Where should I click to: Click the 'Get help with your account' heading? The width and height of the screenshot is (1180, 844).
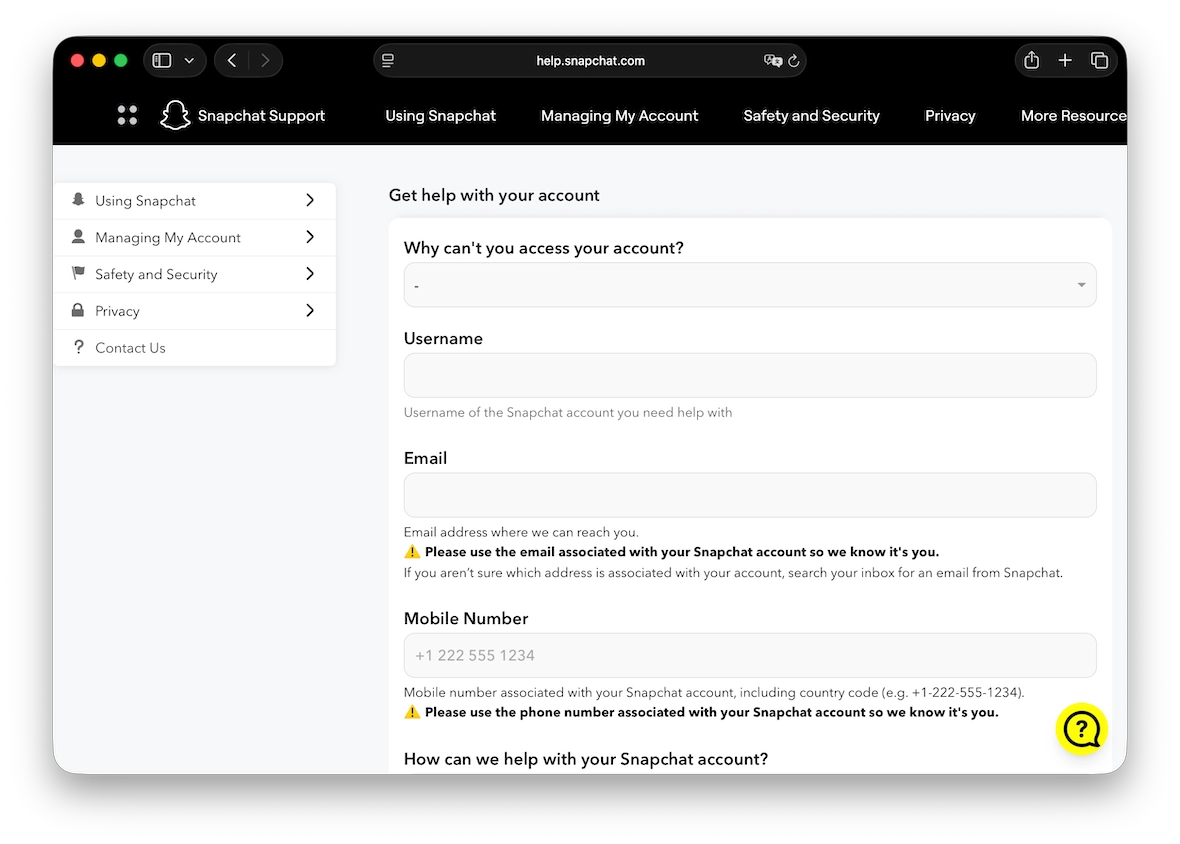pyautogui.click(x=494, y=196)
